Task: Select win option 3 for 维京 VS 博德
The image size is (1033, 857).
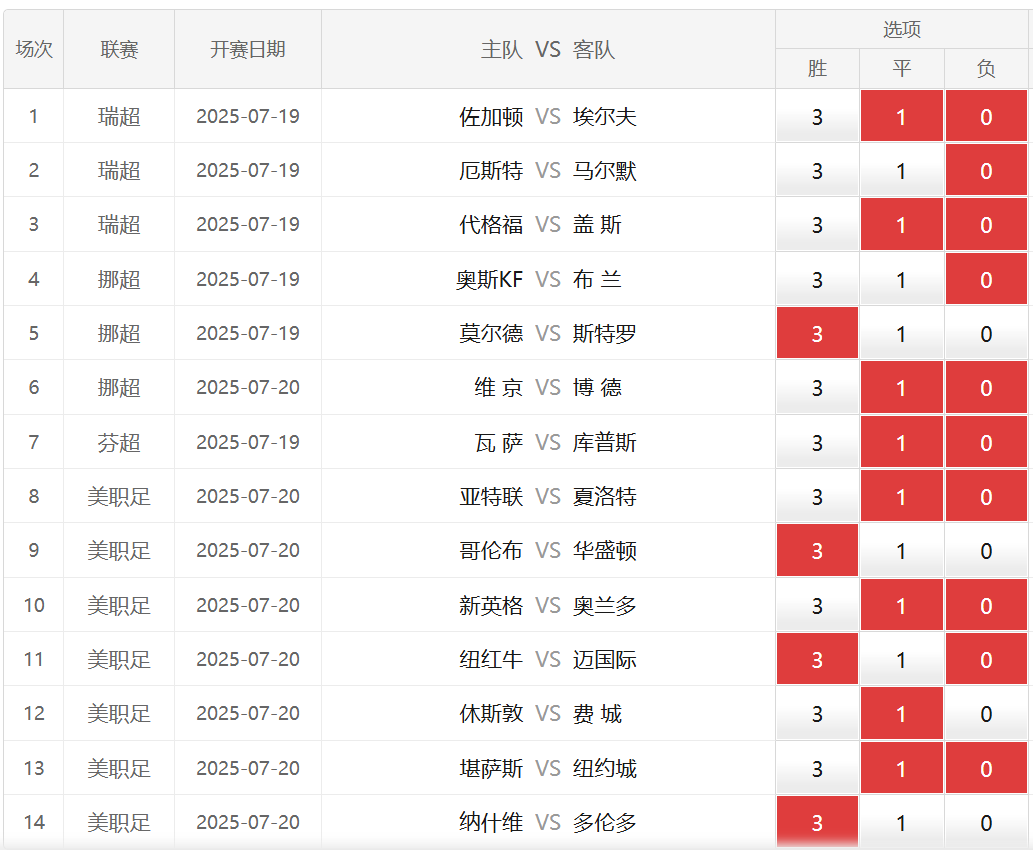Action: 817,387
